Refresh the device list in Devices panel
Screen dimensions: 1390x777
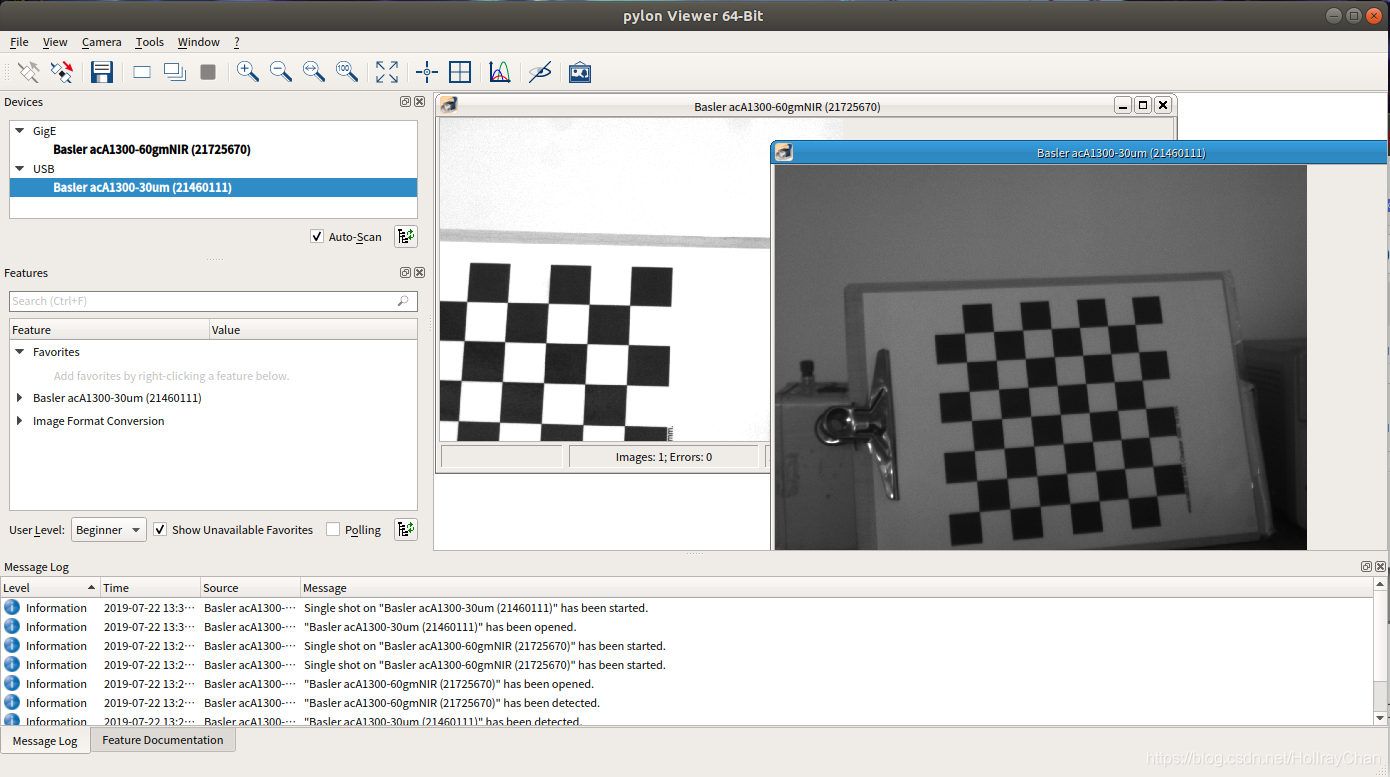pyautogui.click(x=406, y=236)
